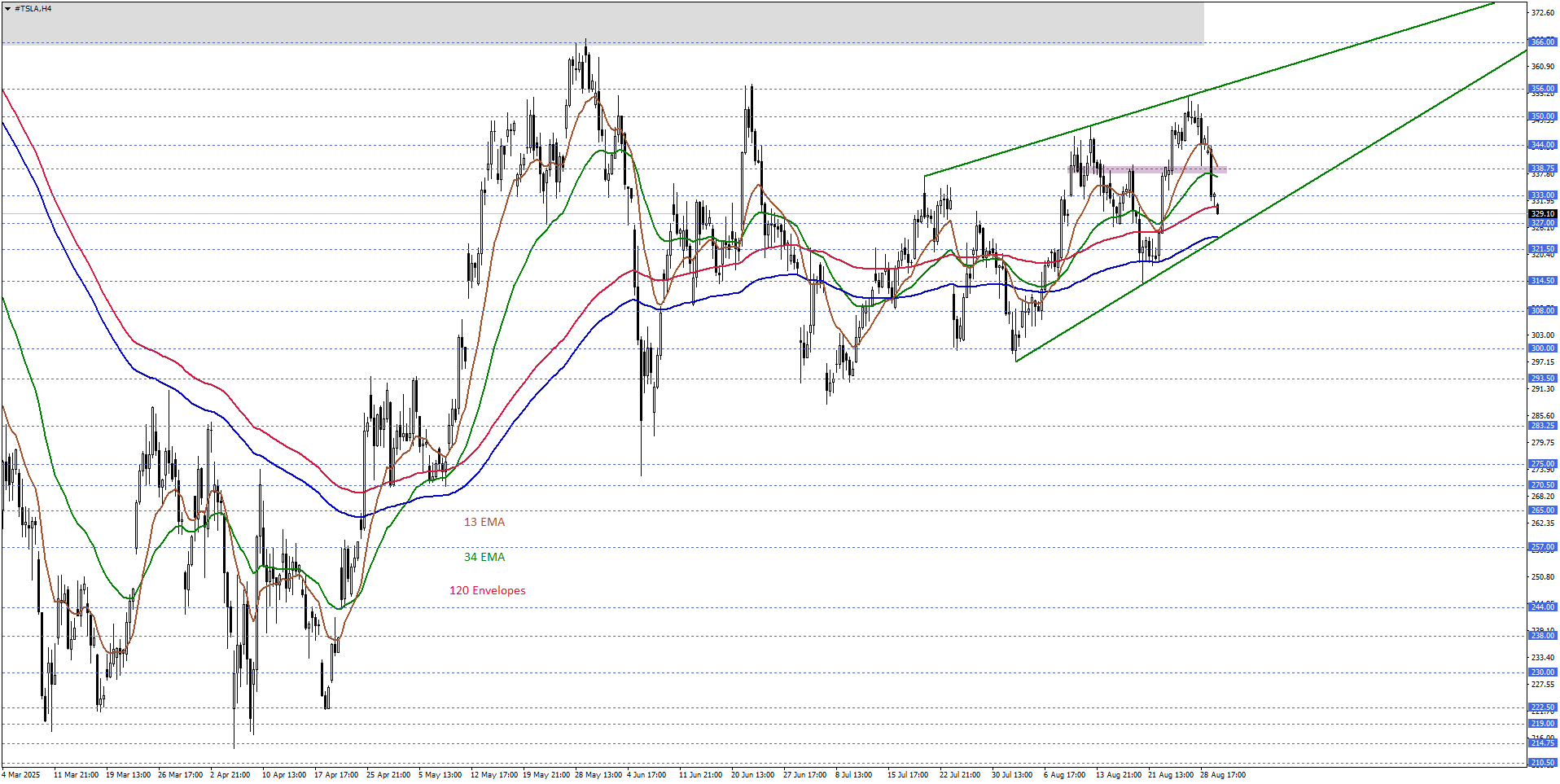
Task: Select the gray supply zone rectangle
Action: (603, 23)
